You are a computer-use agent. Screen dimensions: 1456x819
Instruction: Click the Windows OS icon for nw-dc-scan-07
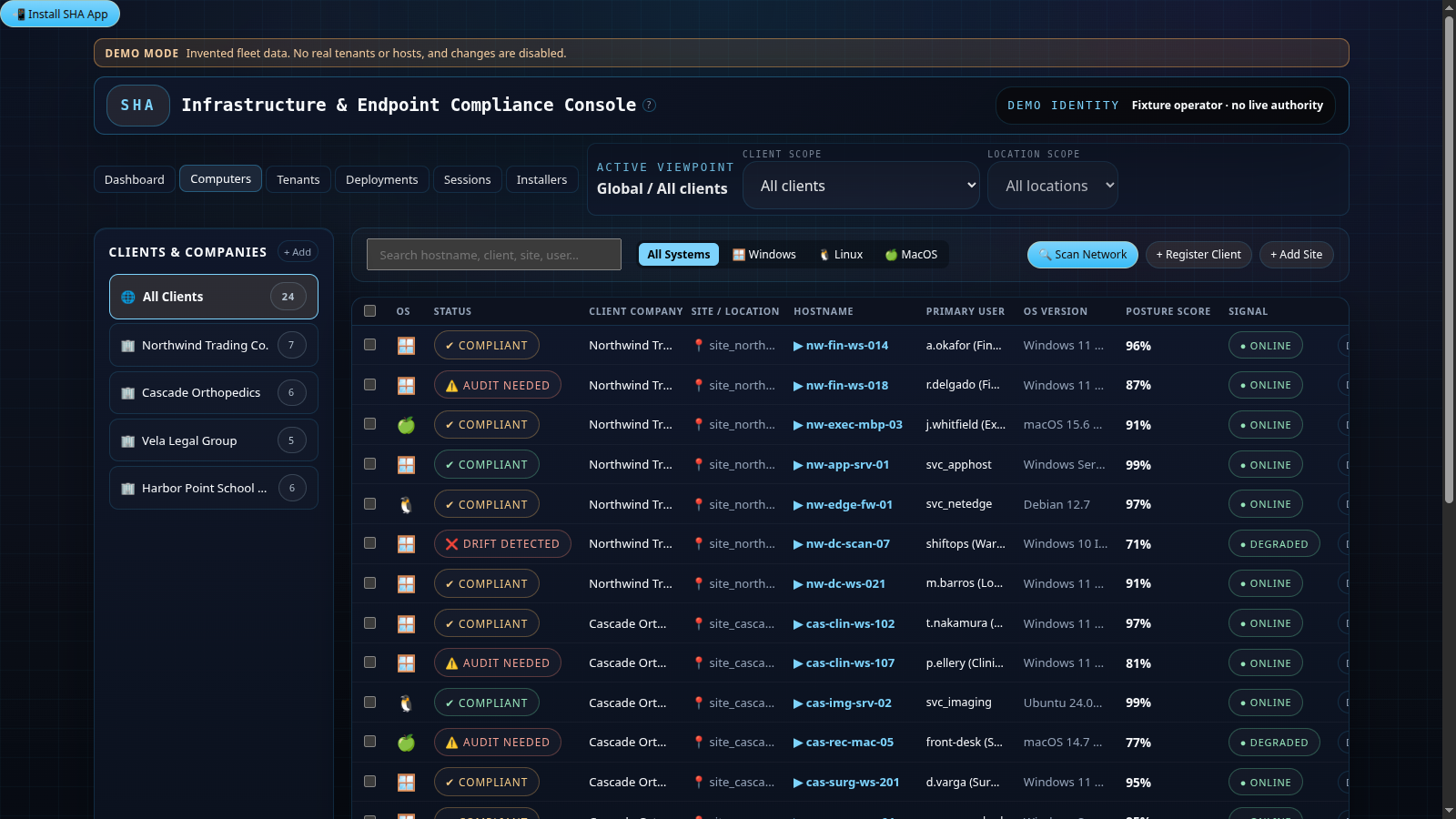pos(406,544)
